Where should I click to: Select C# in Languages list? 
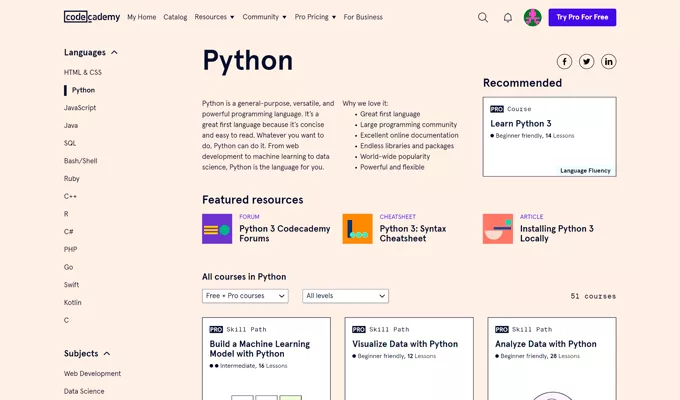[x=69, y=232]
